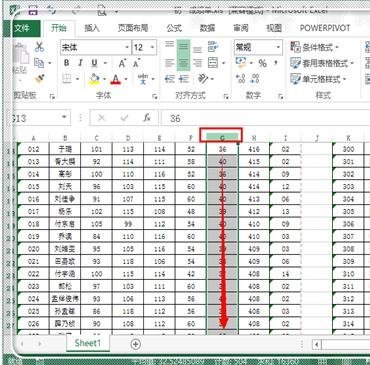Select cell containing 314
The width and height of the screenshot is (370, 365).
pyautogui.click(x=348, y=324)
